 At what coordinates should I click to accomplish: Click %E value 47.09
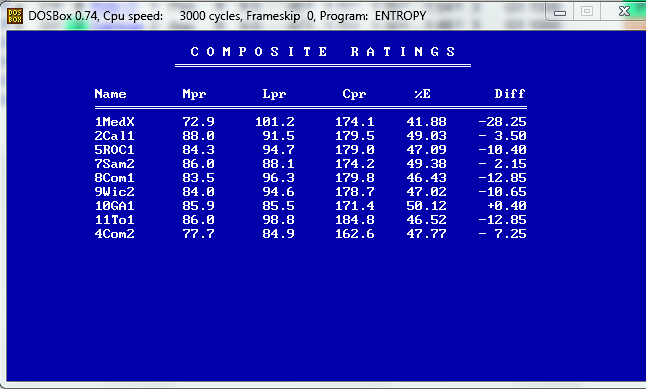tap(426, 150)
